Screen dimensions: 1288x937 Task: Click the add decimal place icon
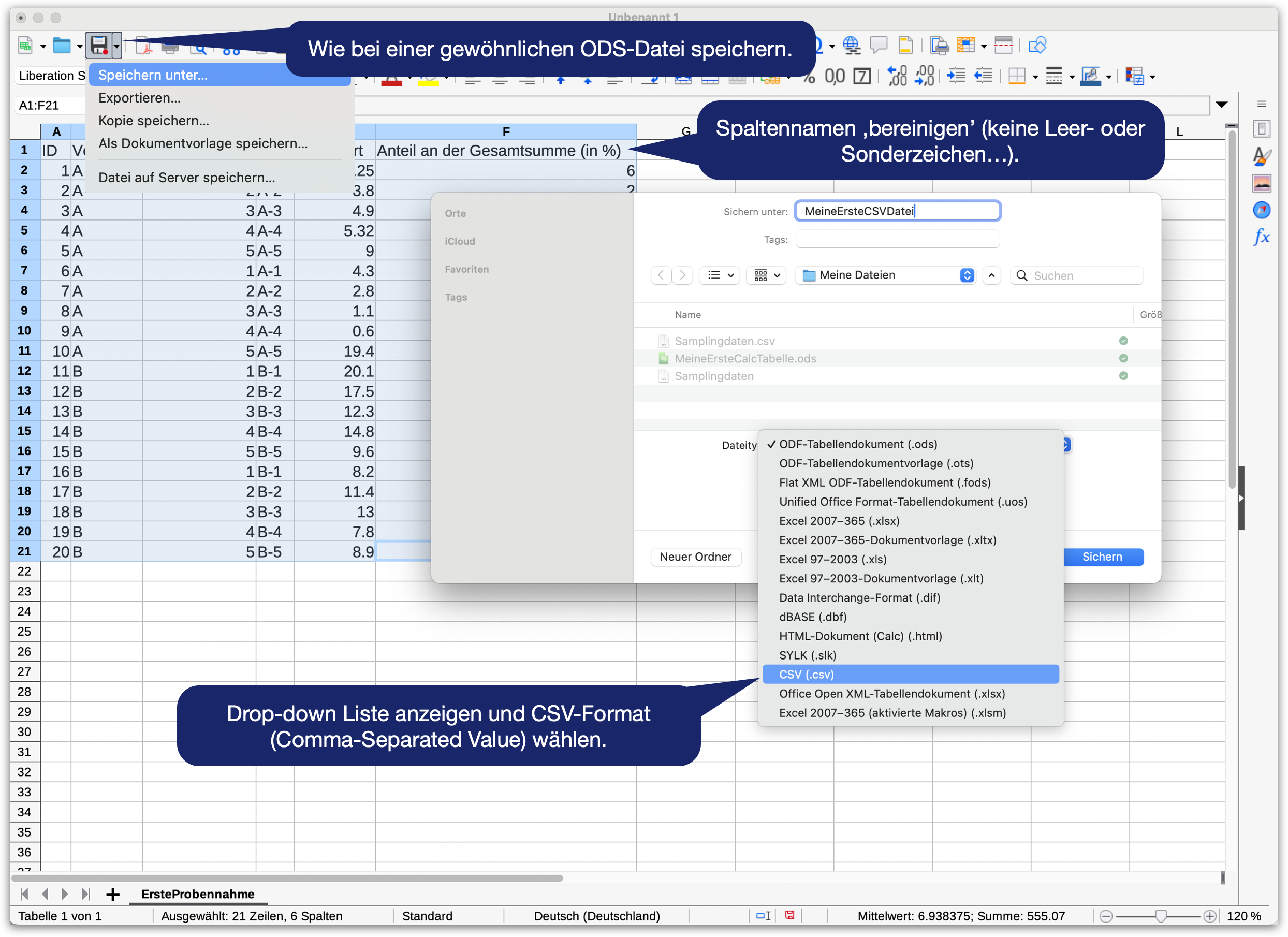pos(897,76)
